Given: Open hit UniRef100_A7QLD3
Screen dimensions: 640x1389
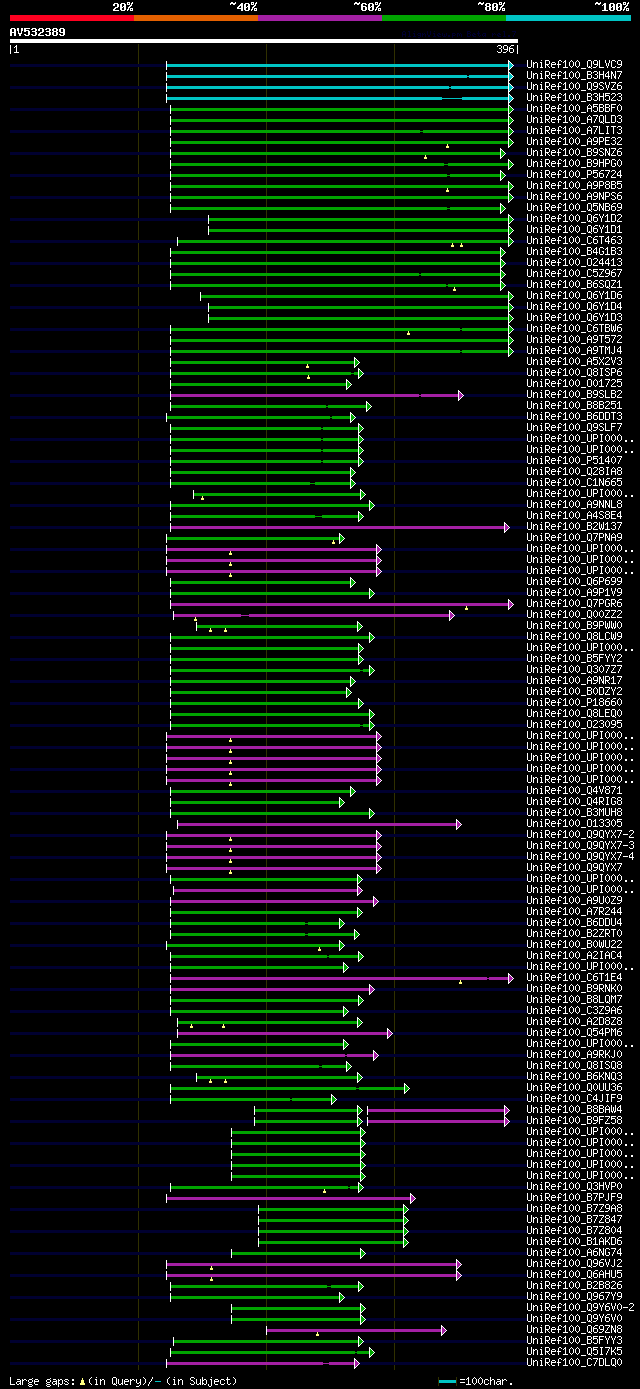Looking at the screenshot, I should (x=574, y=119).
